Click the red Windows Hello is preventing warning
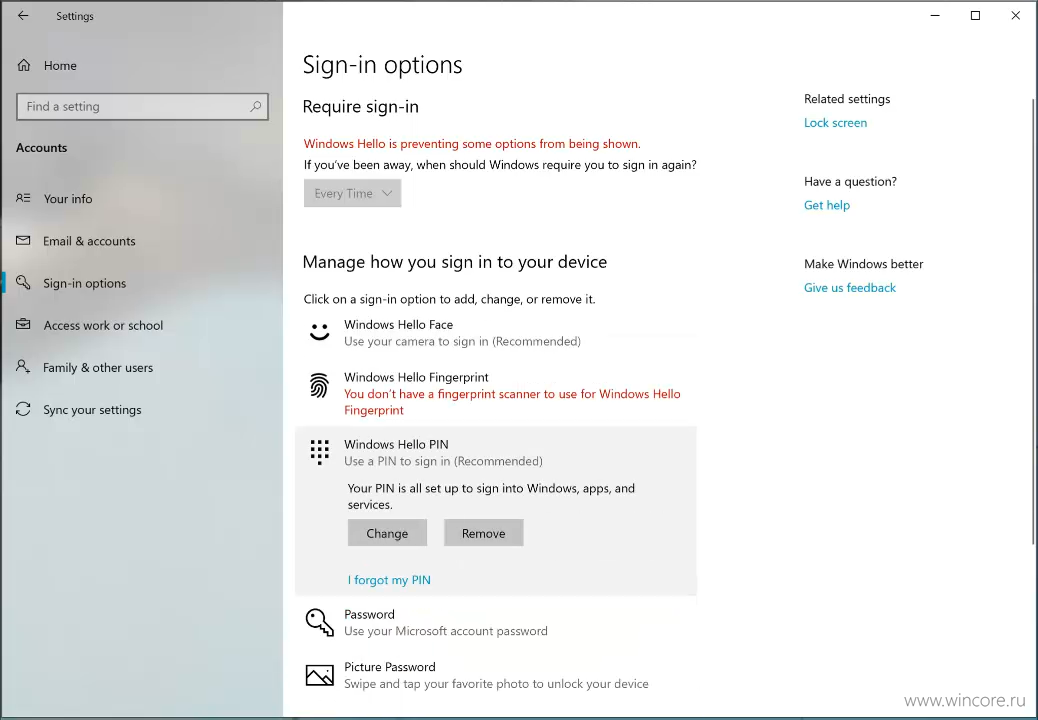The width and height of the screenshot is (1038, 720). pyautogui.click(x=472, y=144)
